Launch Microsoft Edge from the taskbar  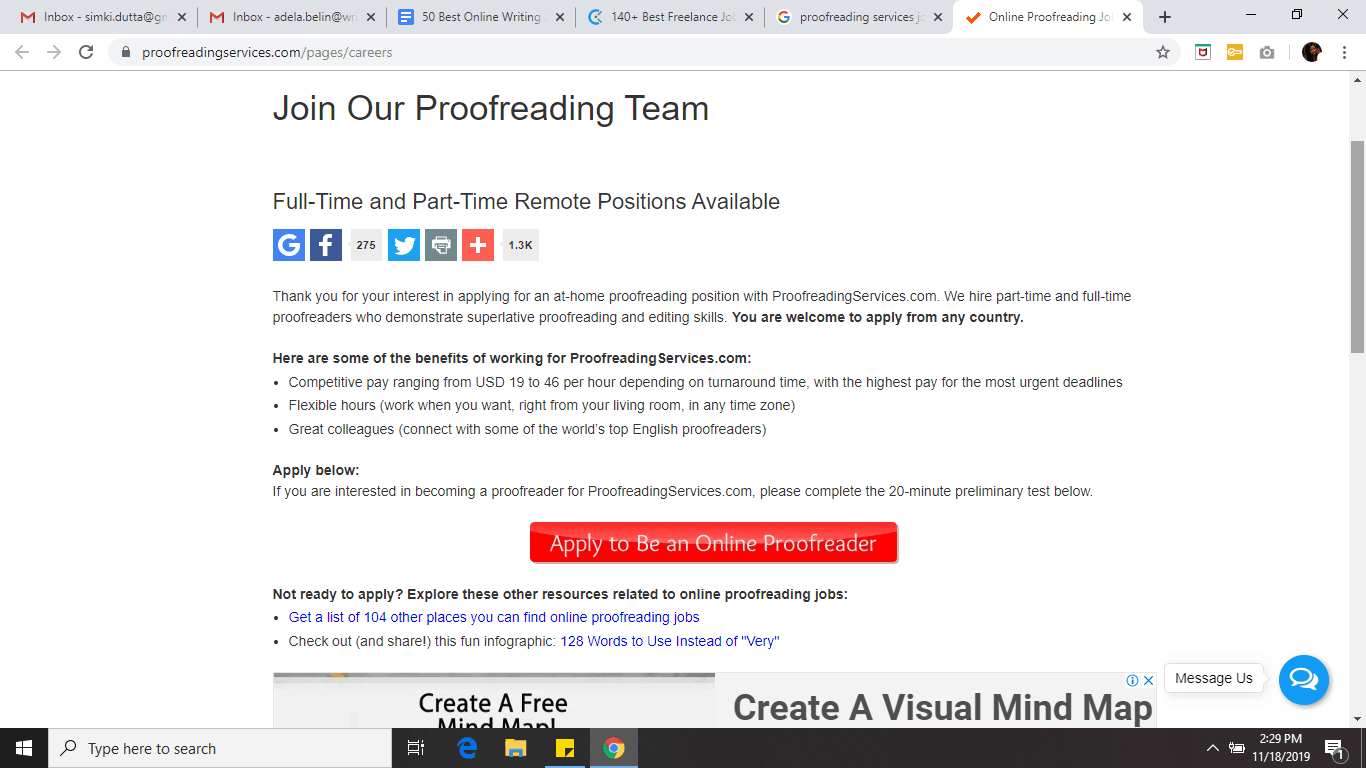point(467,748)
